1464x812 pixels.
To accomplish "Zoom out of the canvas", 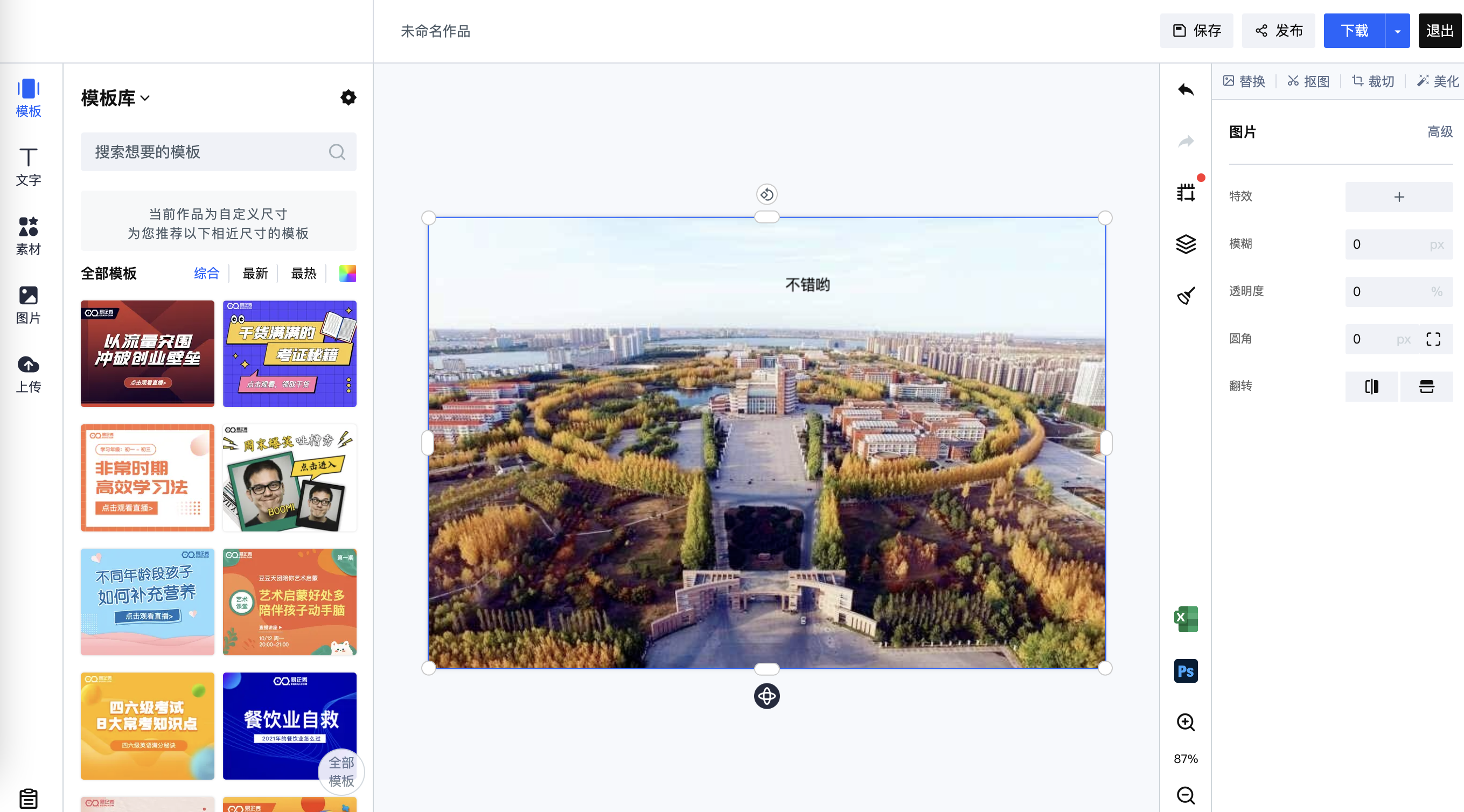I will click(1186, 795).
